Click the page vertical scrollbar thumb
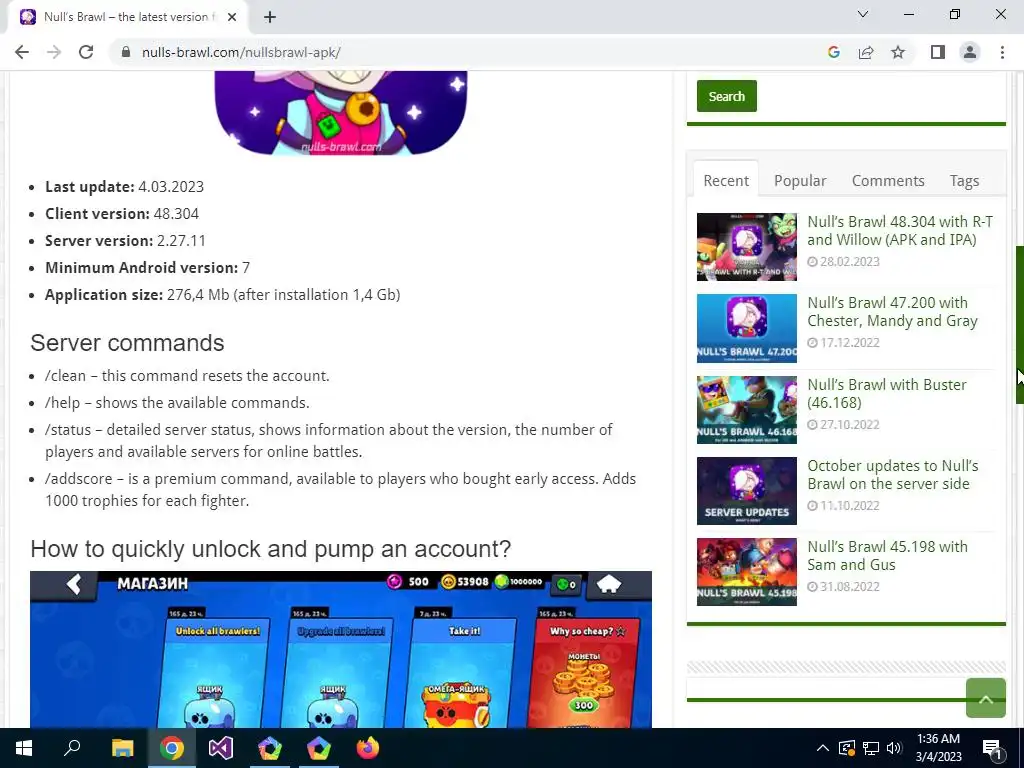1024x768 pixels. [1019, 325]
